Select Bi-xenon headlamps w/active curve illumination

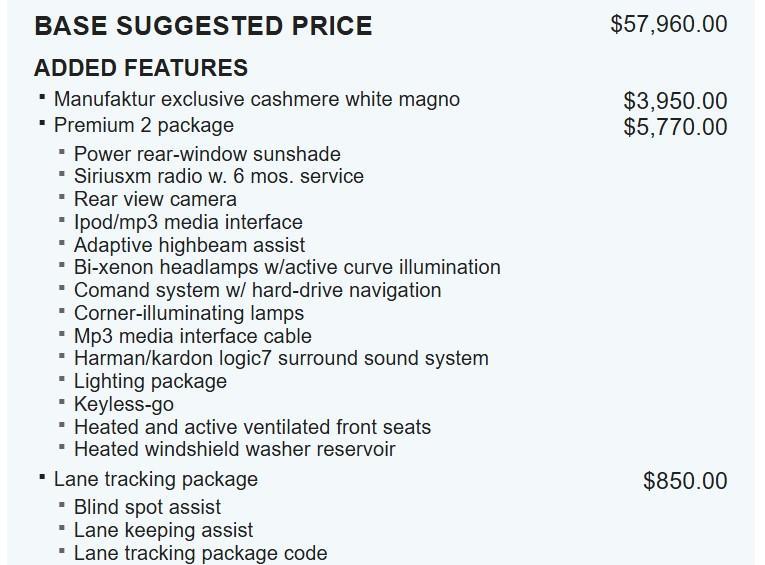(287, 267)
